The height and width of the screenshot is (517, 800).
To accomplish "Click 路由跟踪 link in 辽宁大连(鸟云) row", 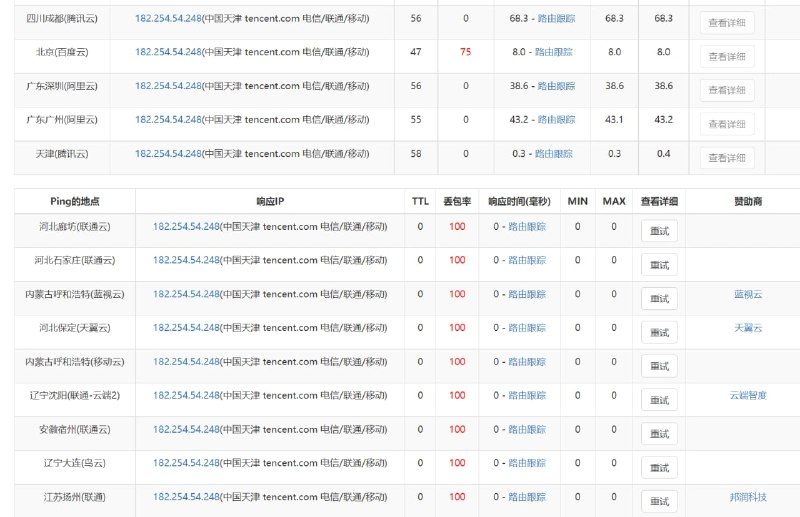I will 526,463.
